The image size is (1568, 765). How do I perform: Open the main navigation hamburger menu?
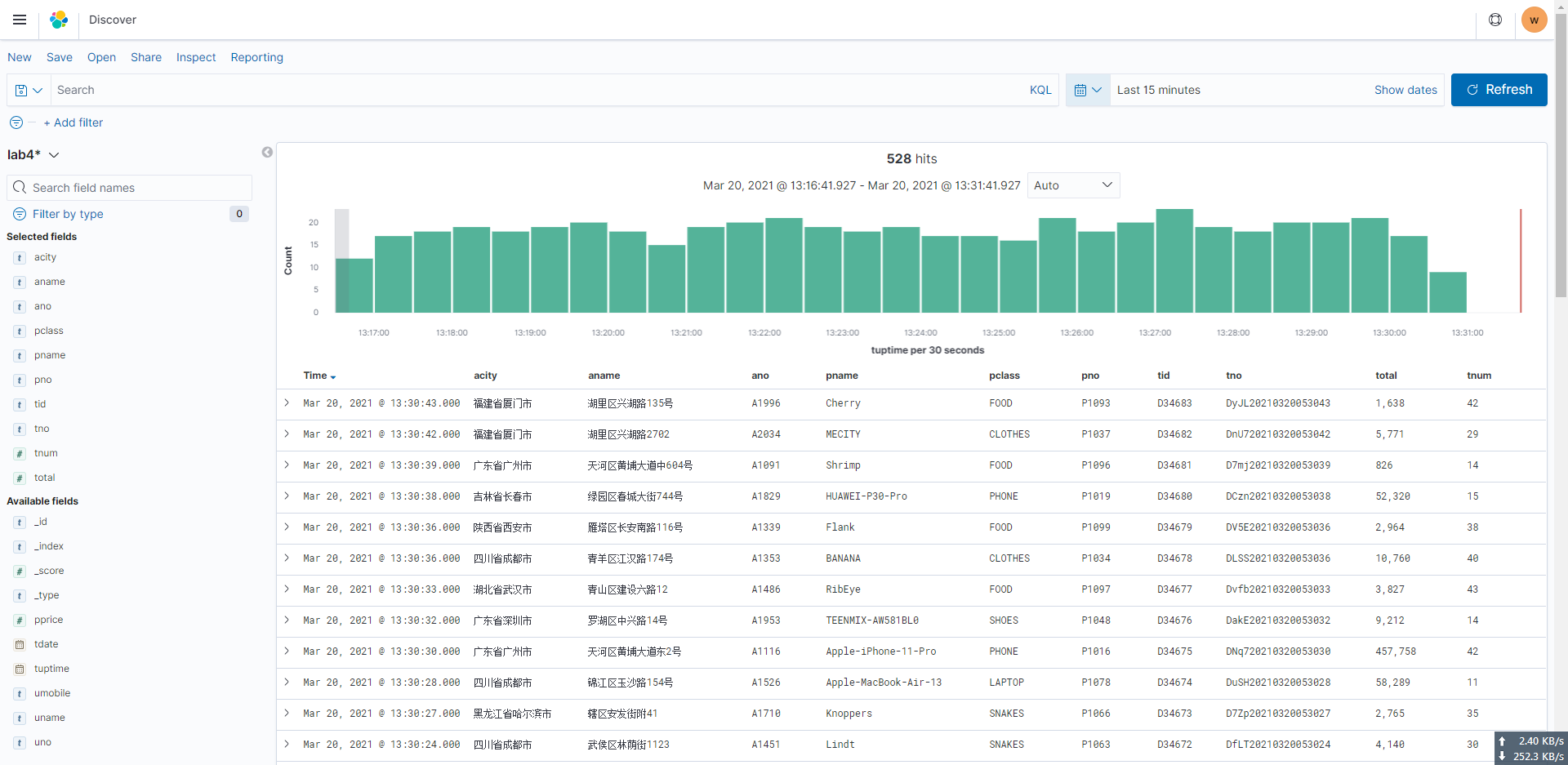pyautogui.click(x=20, y=20)
